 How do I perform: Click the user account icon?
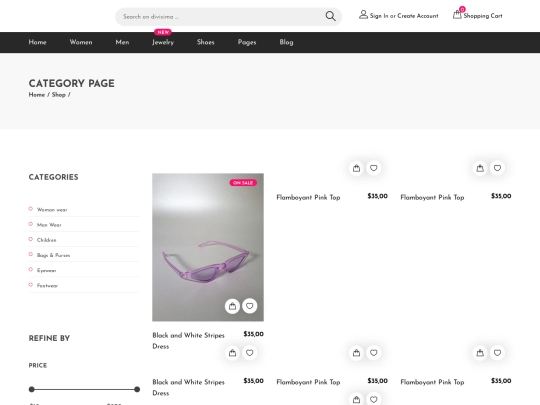[363, 15]
